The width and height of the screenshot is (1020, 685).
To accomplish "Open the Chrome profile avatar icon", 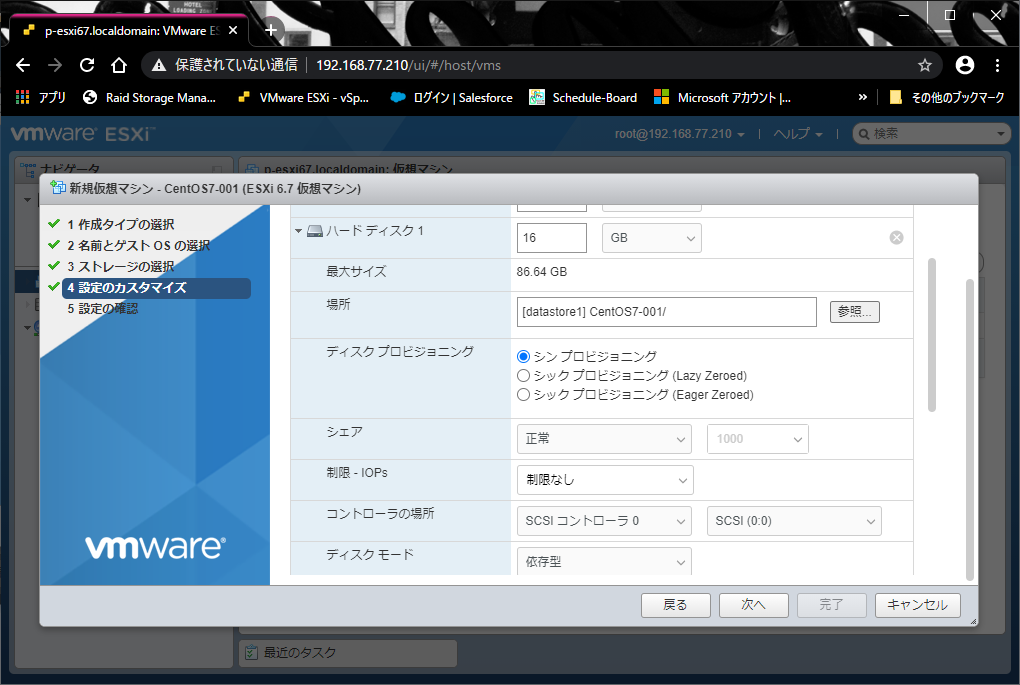I will [965, 65].
